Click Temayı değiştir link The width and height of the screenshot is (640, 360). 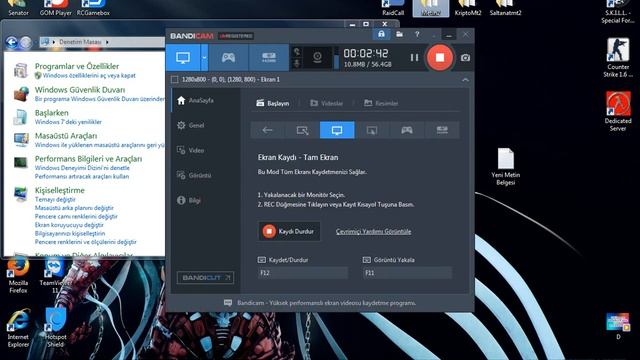click(x=55, y=200)
